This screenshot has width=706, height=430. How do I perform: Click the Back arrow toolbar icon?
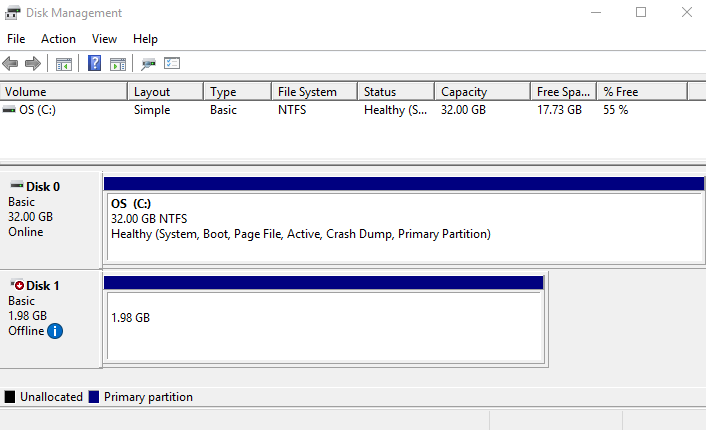click(x=11, y=64)
